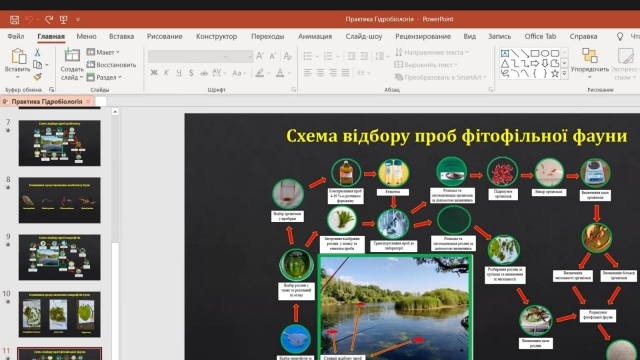
Task: Open Направление текста dropdown
Action: coord(432,52)
